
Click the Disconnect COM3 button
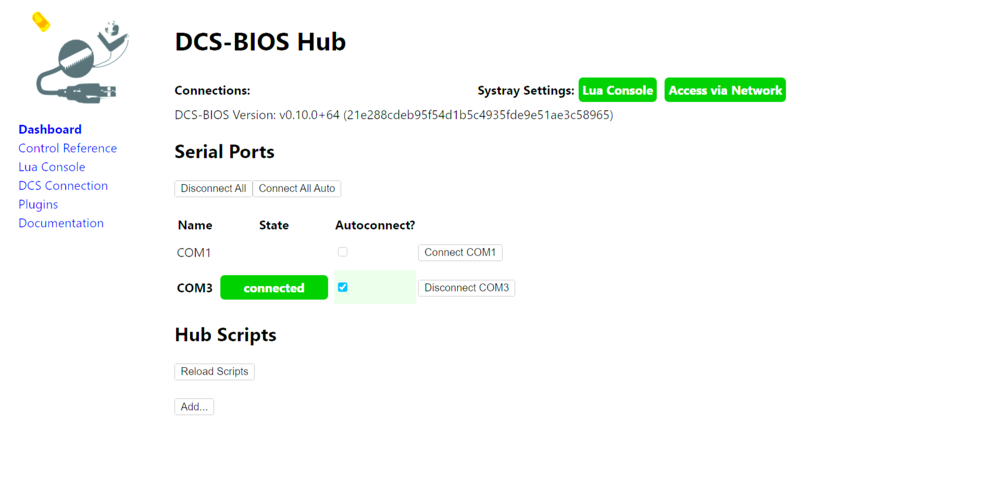(466, 288)
